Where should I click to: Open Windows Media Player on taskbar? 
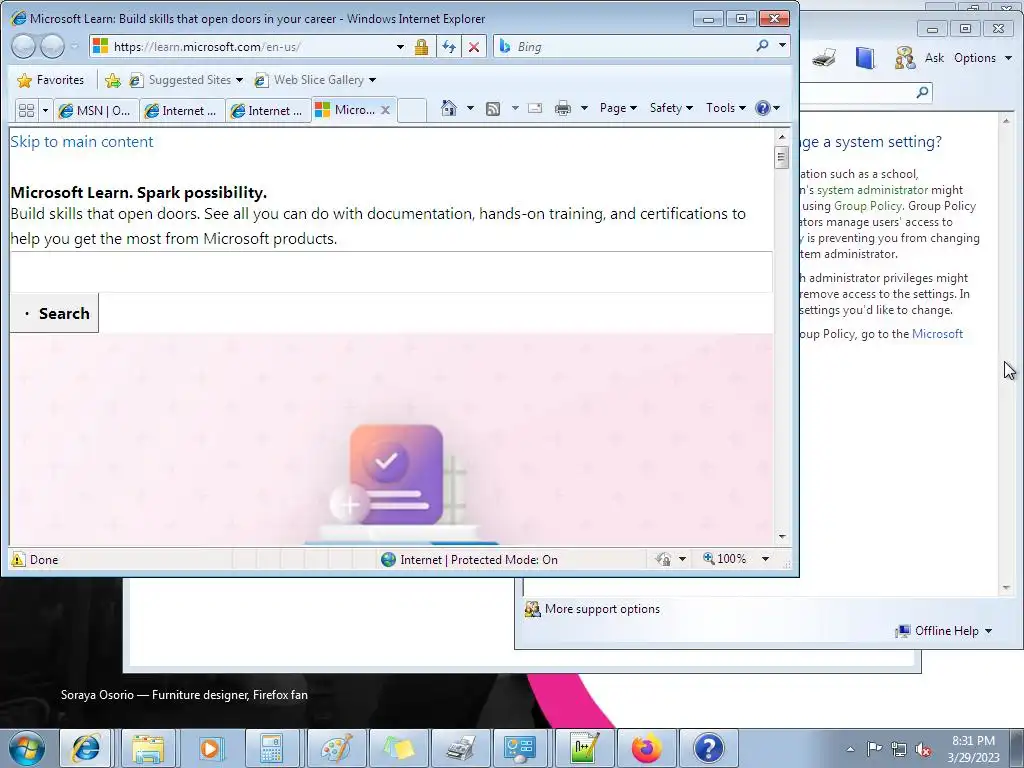click(211, 748)
